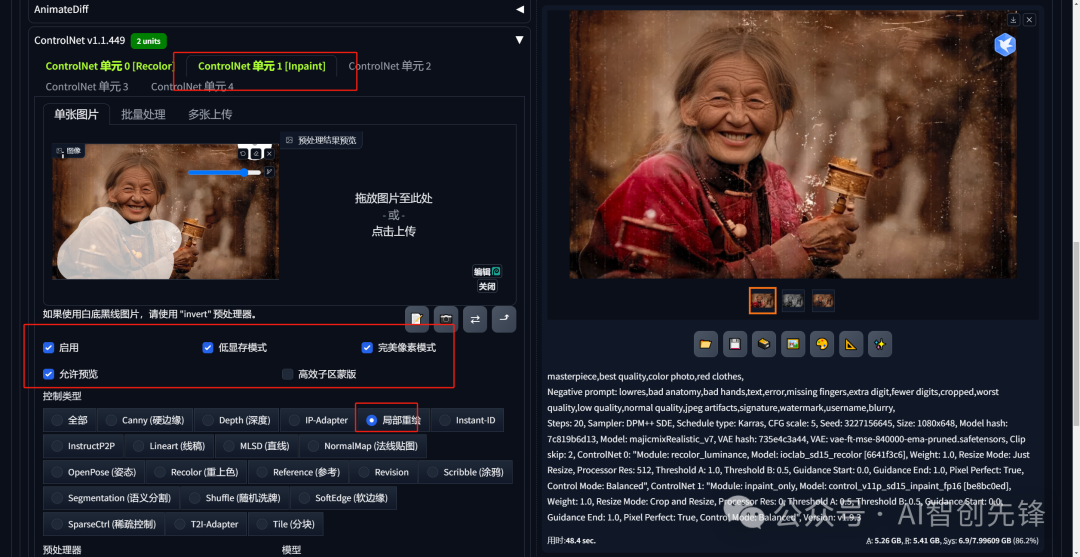The width and height of the screenshot is (1080, 557).
Task: Select Segmentation (语义分割) control type
Action: point(111,498)
